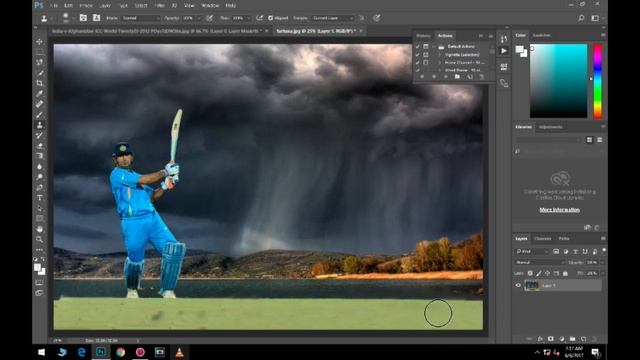Viewport: 640px width, 360px height.
Task: Toggle dialog box for Default Actions
Action: [x=426, y=47]
